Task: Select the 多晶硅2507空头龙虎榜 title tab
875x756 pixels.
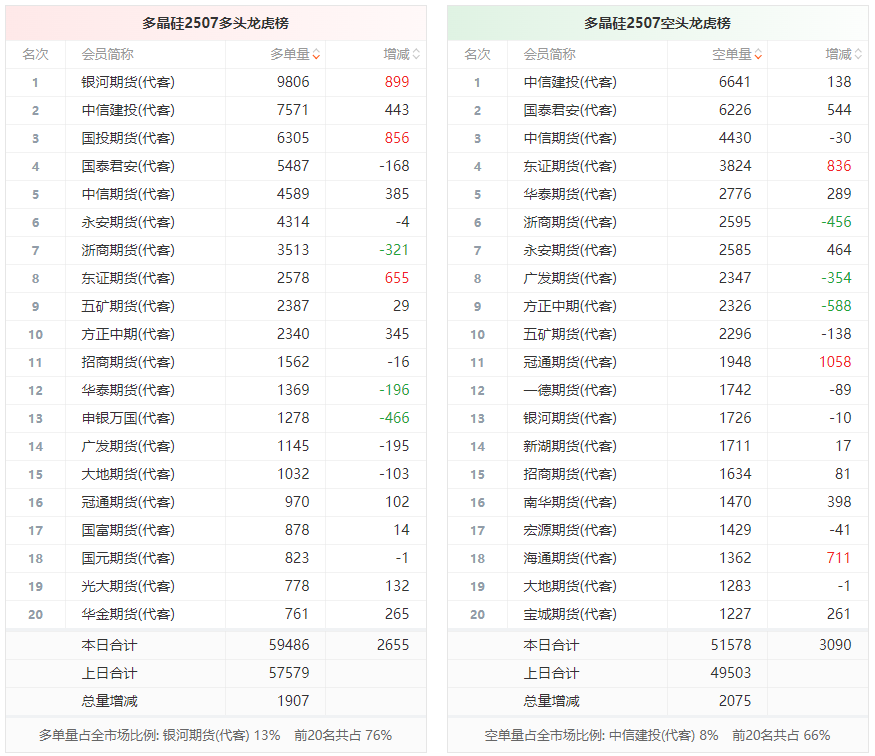Action: [x=657, y=23]
